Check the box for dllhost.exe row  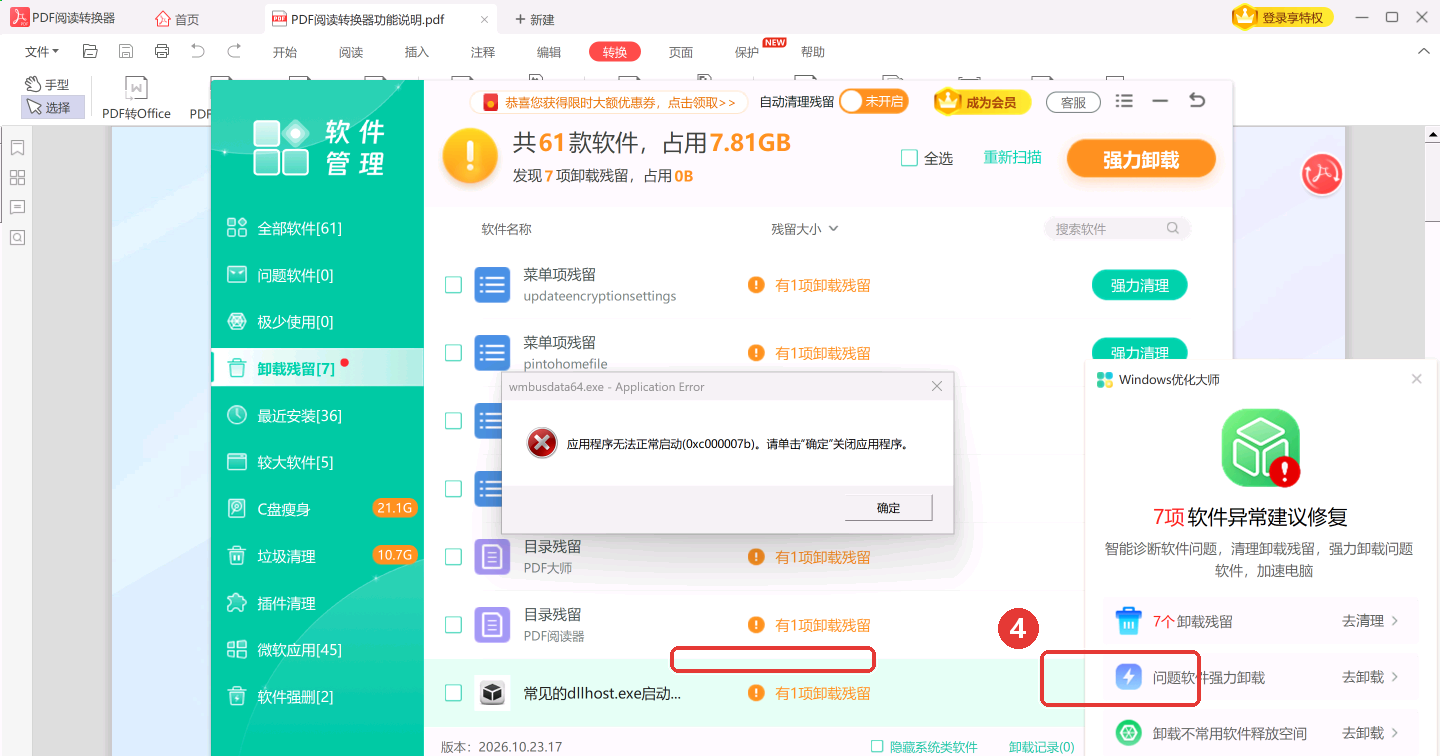point(453,693)
